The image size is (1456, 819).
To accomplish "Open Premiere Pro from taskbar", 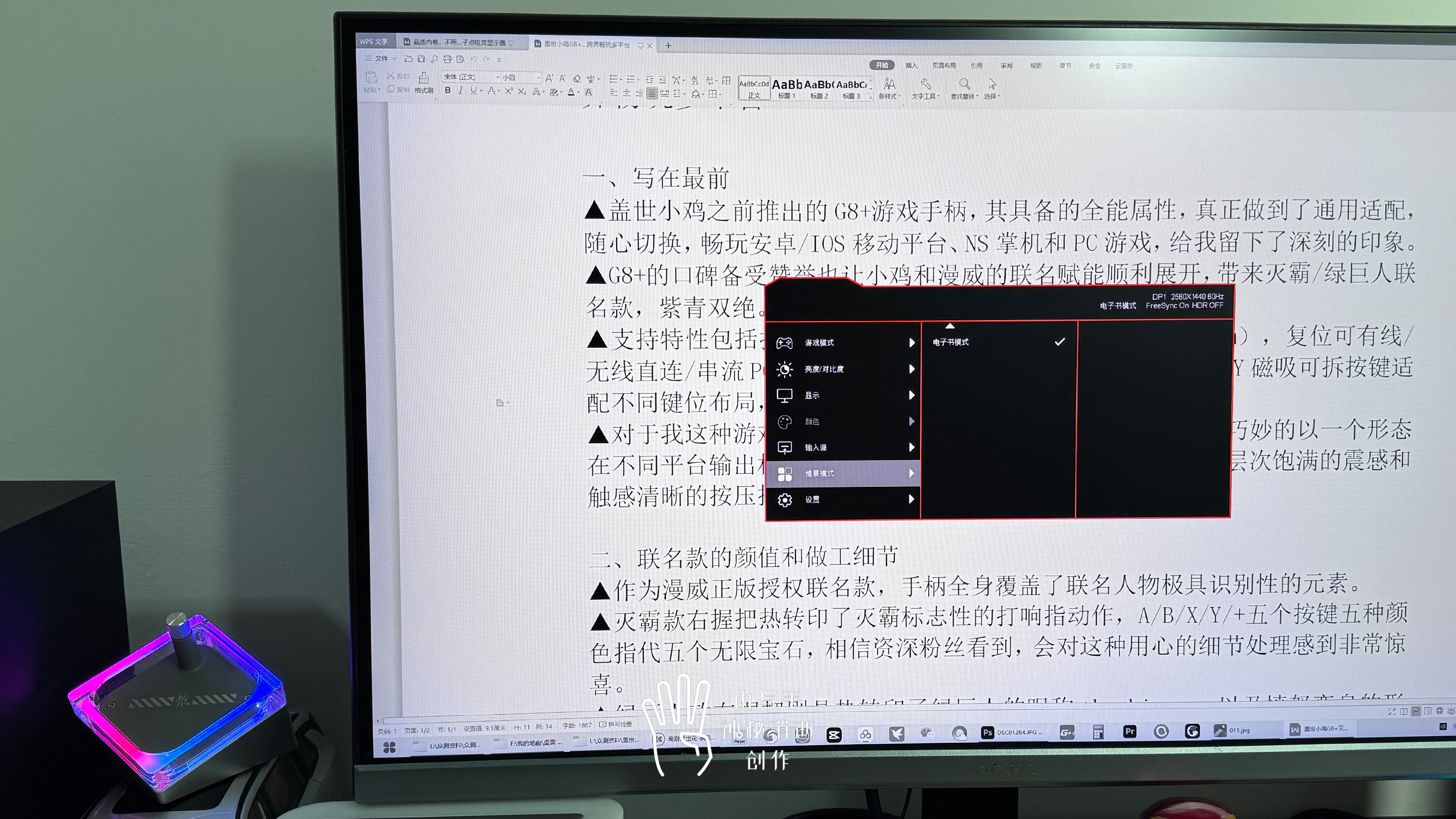I will pyautogui.click(x=1129, y=732).
